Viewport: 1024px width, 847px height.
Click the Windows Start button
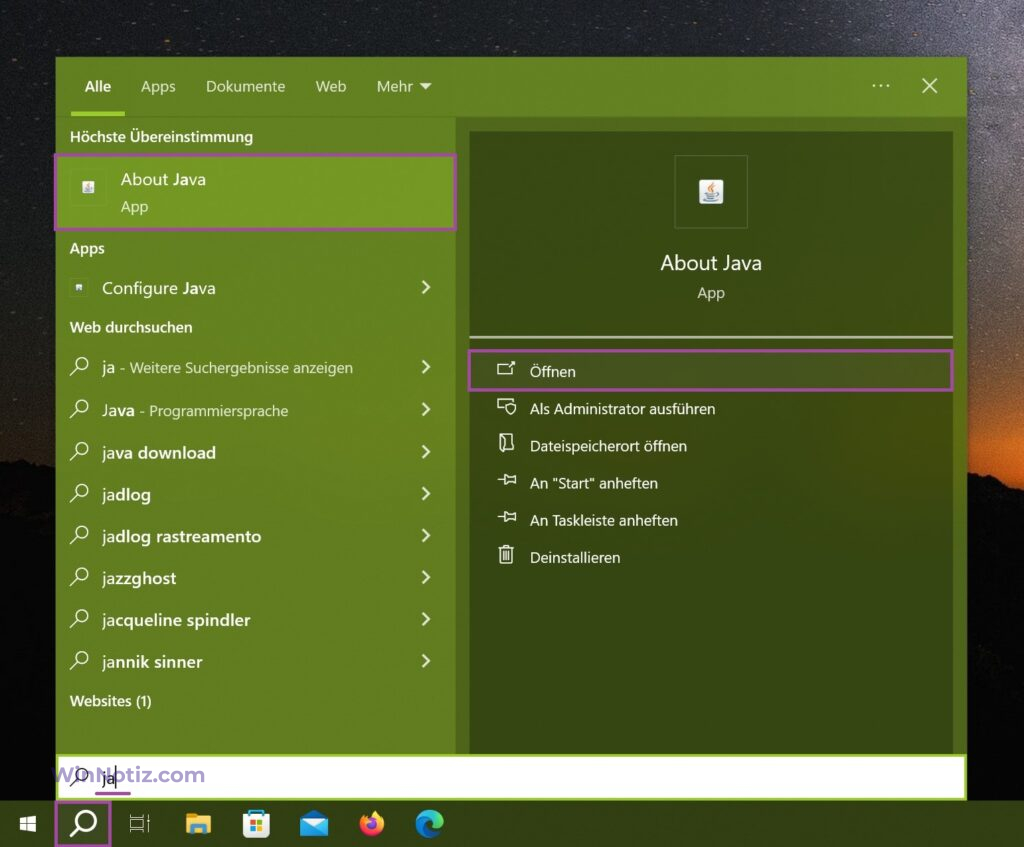point(28,824)
